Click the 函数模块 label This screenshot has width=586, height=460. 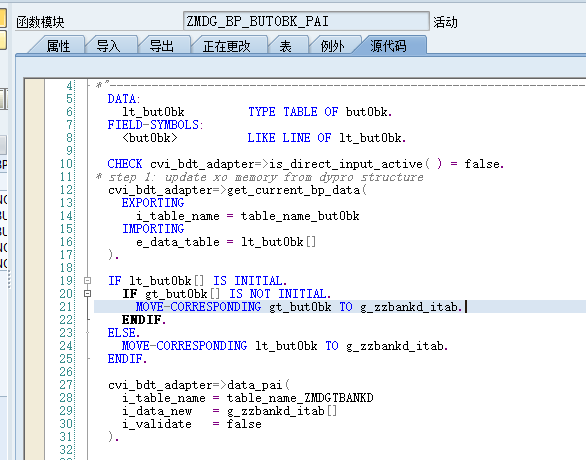40,22
